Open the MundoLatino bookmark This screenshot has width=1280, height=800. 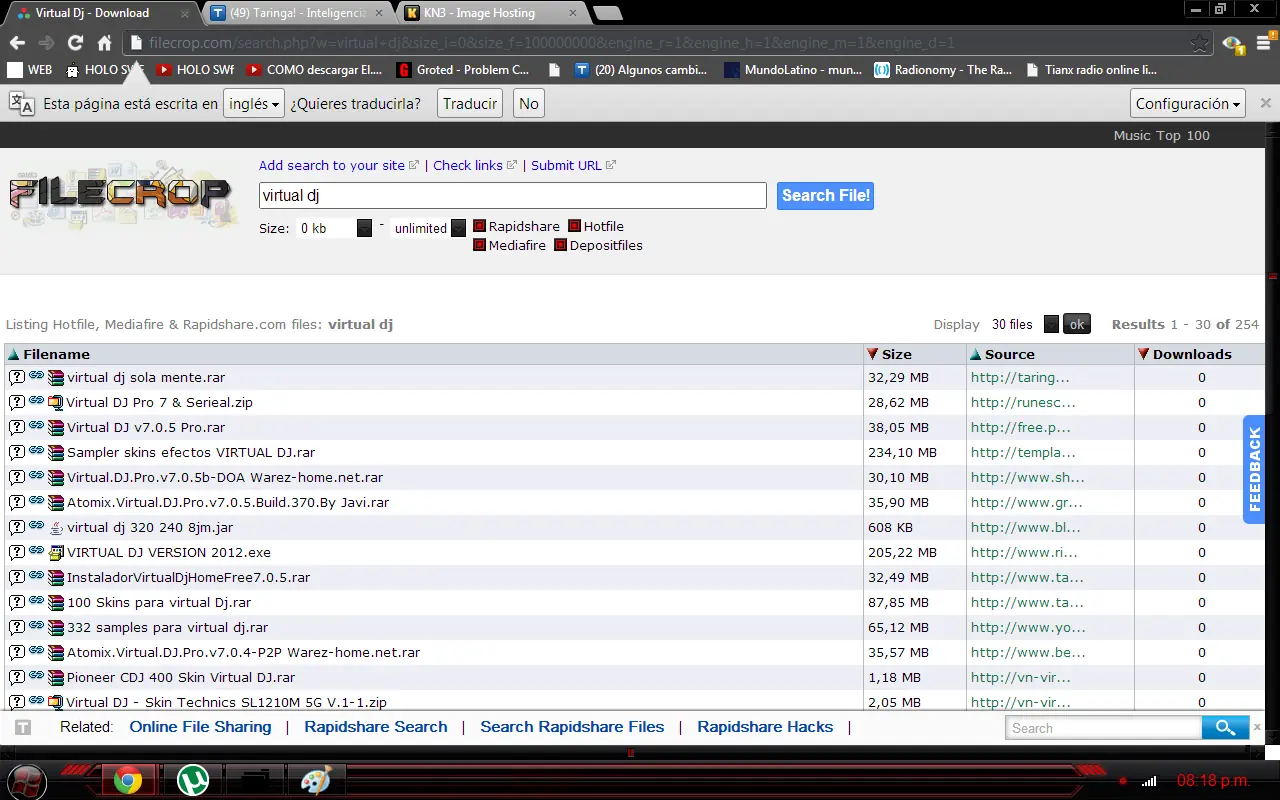tap(793, 70)
